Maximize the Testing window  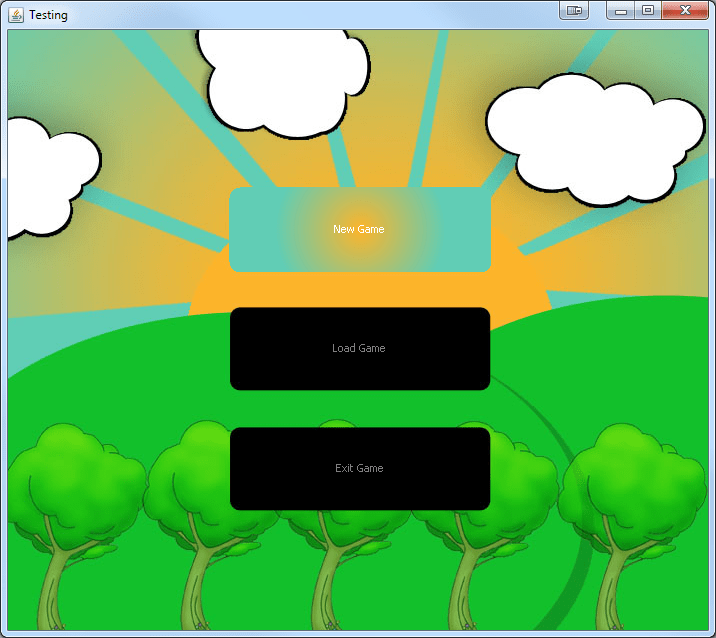pyautogui.click(x=648, y=10)
